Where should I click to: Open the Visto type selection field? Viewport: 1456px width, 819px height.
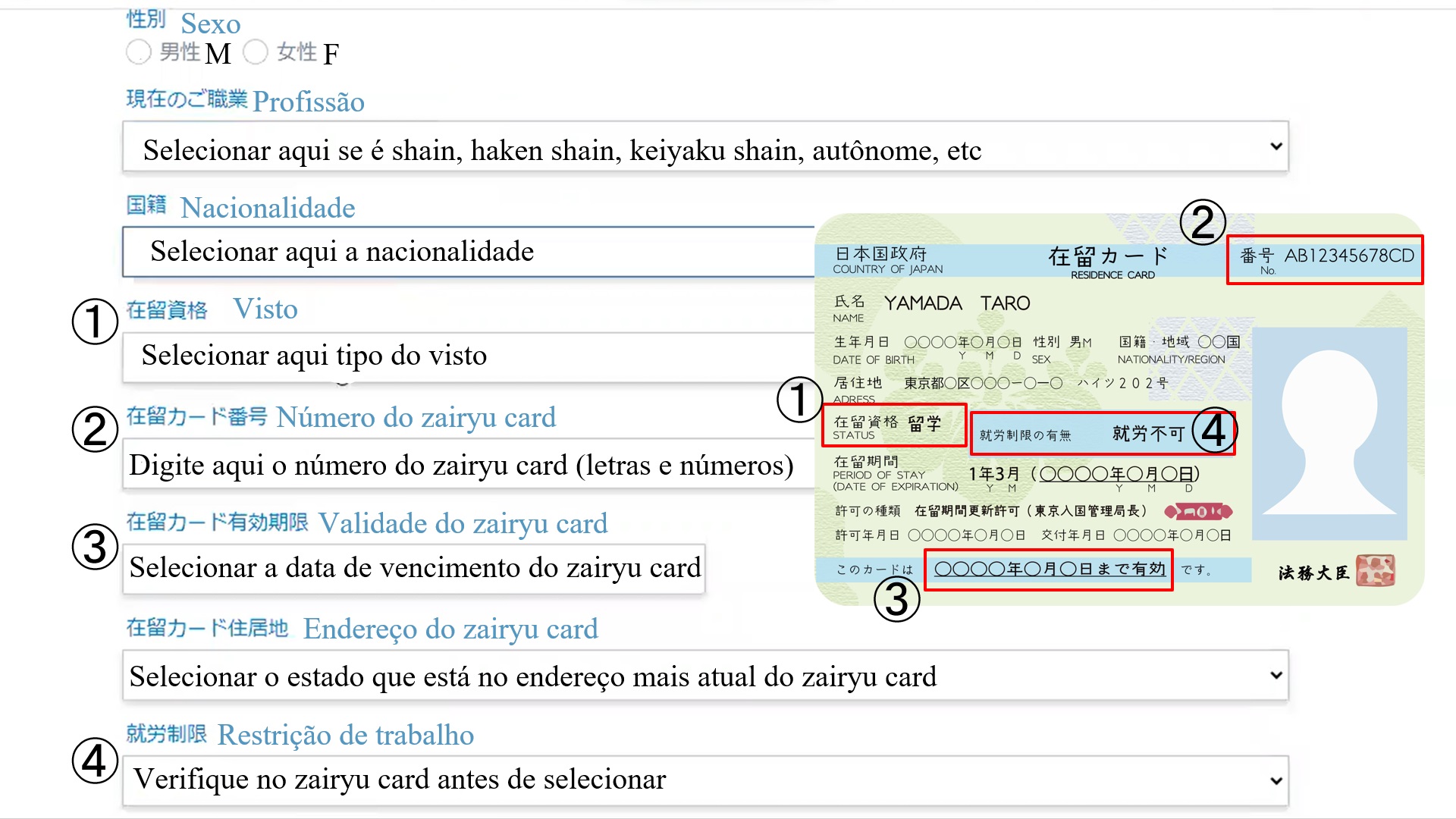[468, 356]
